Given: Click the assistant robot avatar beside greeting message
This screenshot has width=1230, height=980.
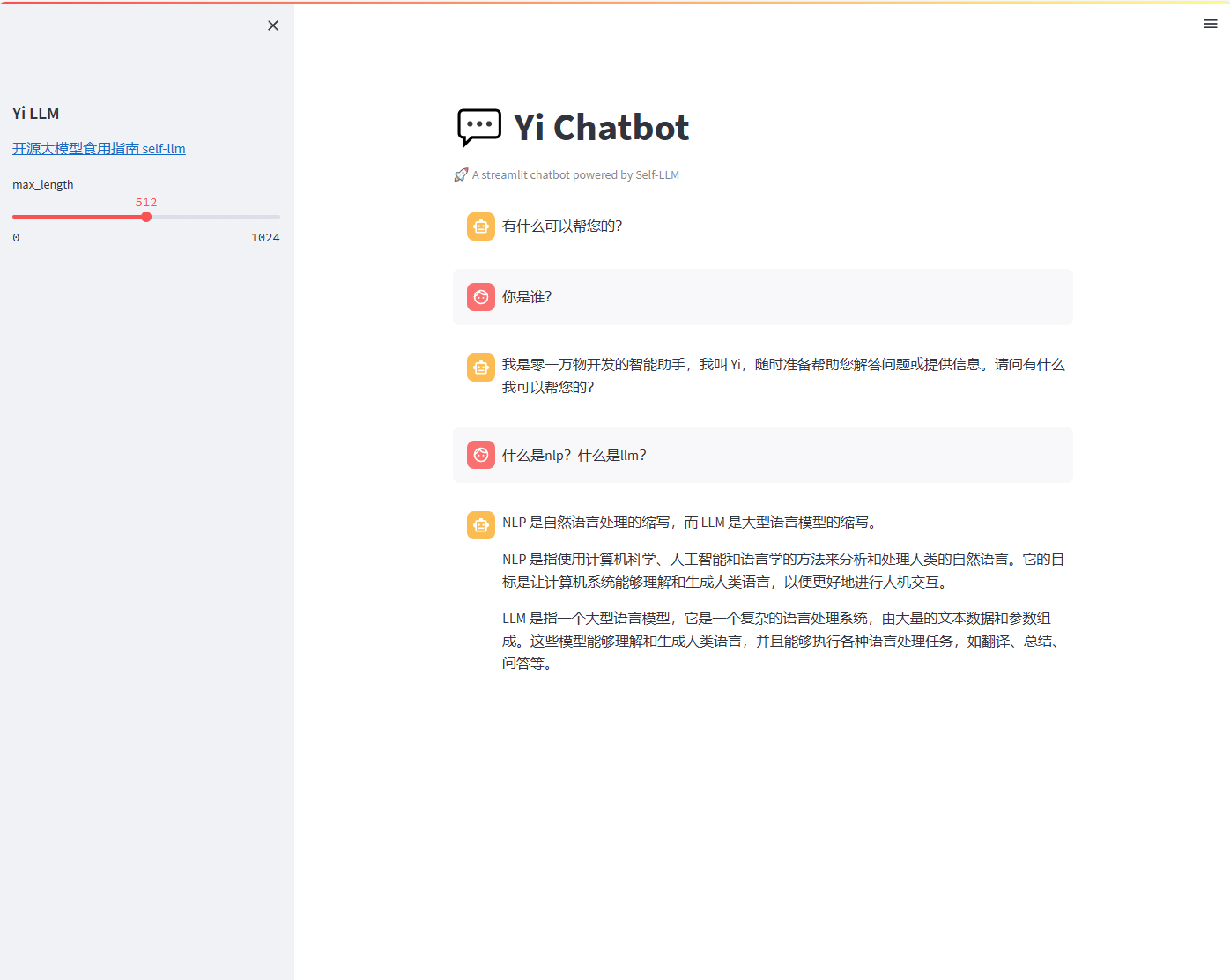Looking at the screenshot, I should pyautogui.click(x=480, y=226).
